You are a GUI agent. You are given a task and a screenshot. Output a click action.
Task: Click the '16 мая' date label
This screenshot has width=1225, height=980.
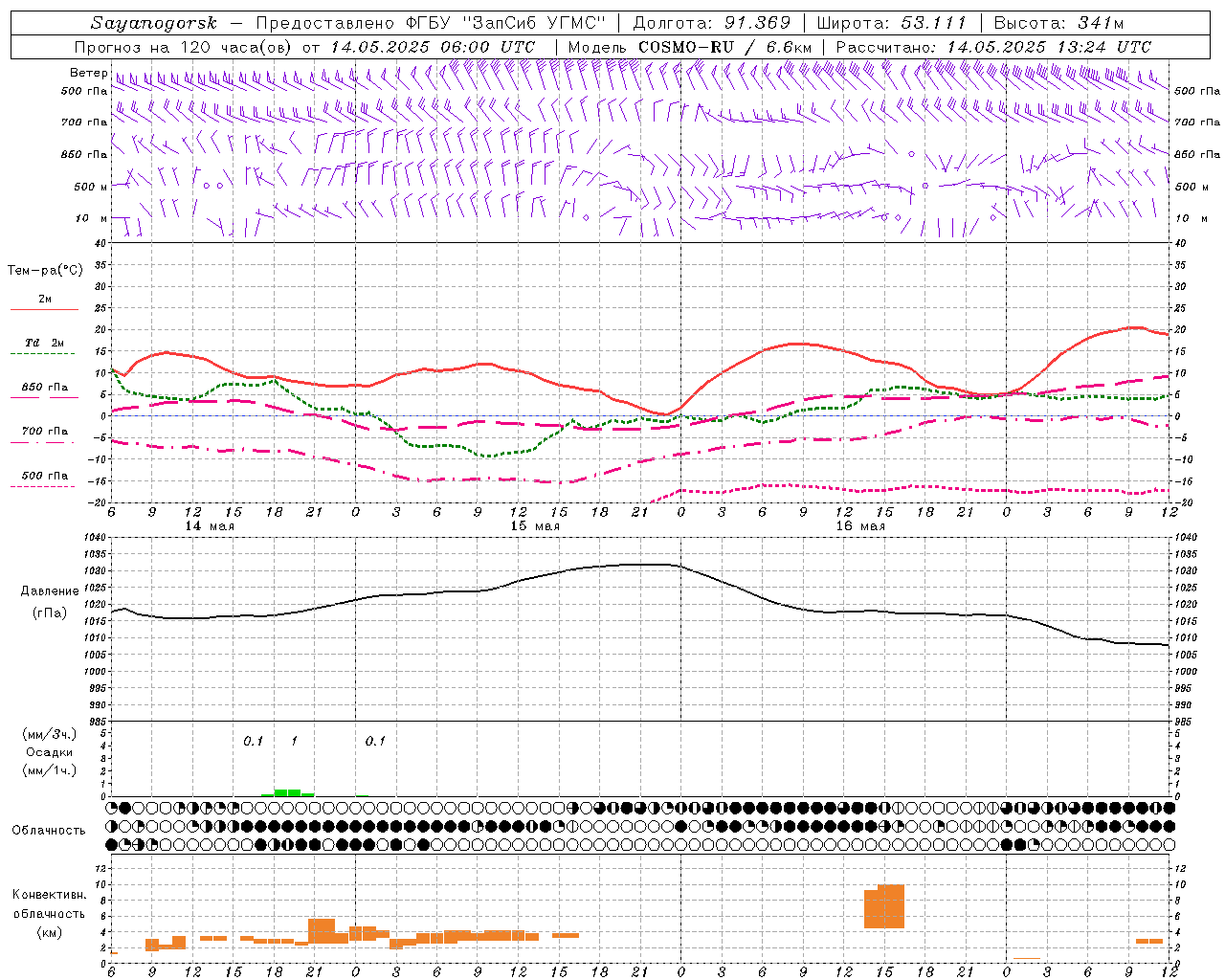(x=860, y=526)
